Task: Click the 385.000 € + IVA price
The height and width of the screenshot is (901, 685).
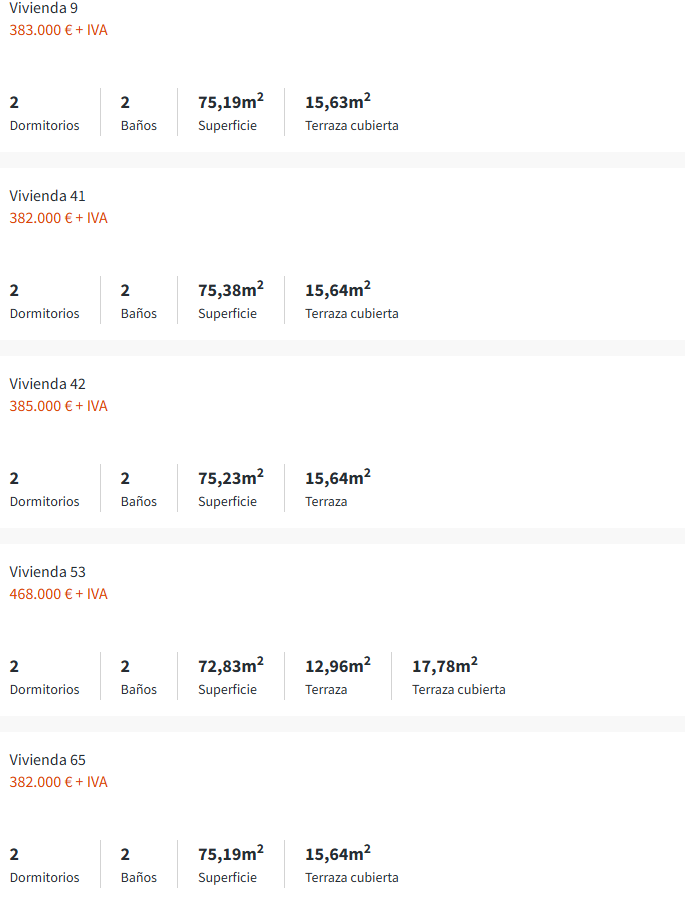Action: pos(58,406)
